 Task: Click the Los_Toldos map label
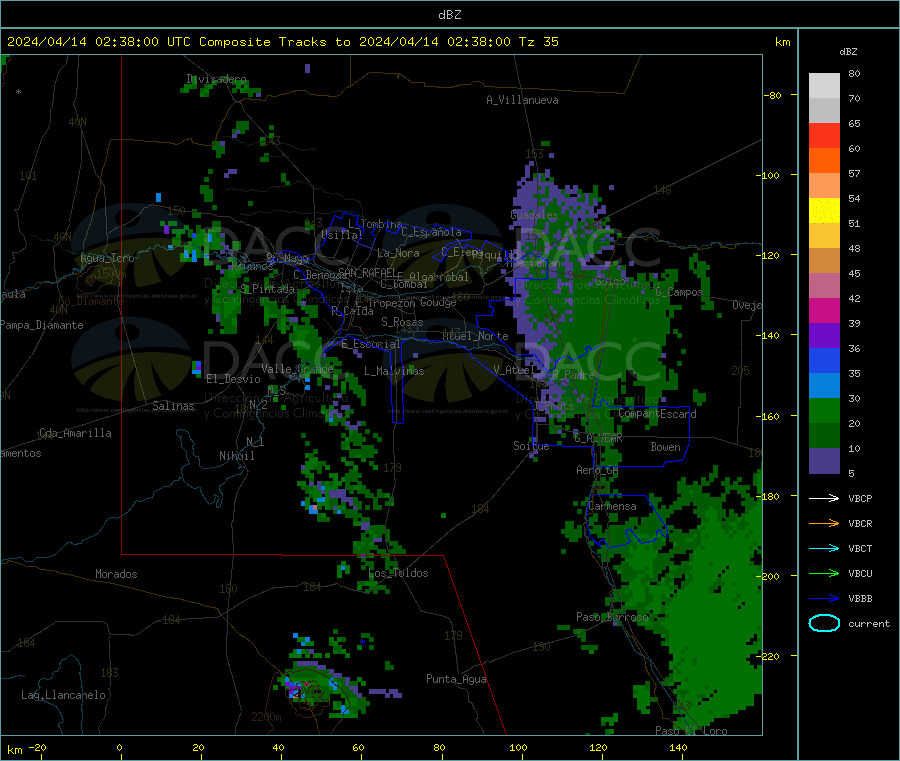point(398,573)
